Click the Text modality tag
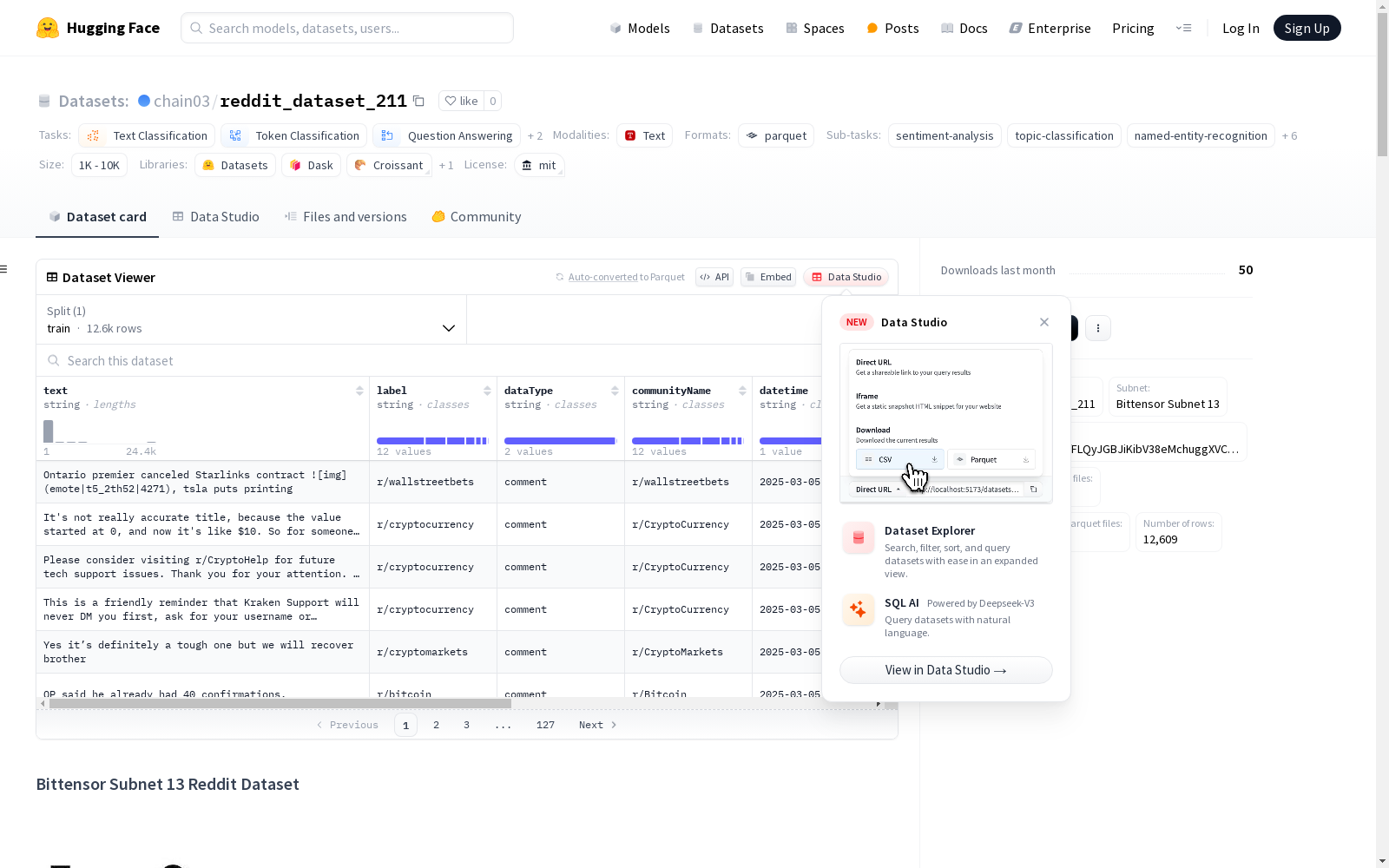The image size is (1389, 868). [x=645, y=135]
